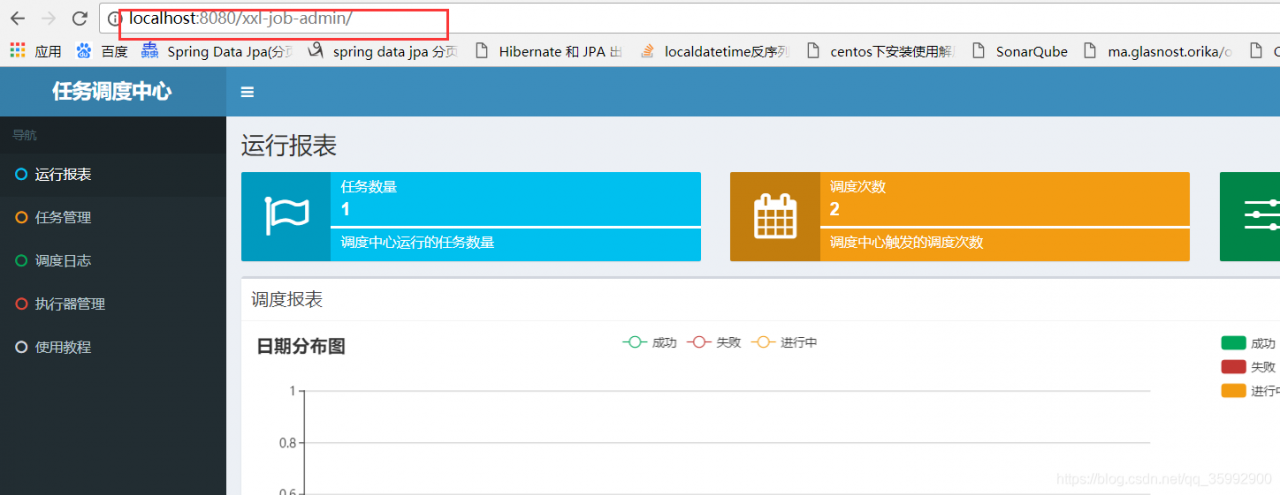
Task: Open the ma.glasnost.orika bookmark
Action: pyautogui.click(x=1158, y=51)
